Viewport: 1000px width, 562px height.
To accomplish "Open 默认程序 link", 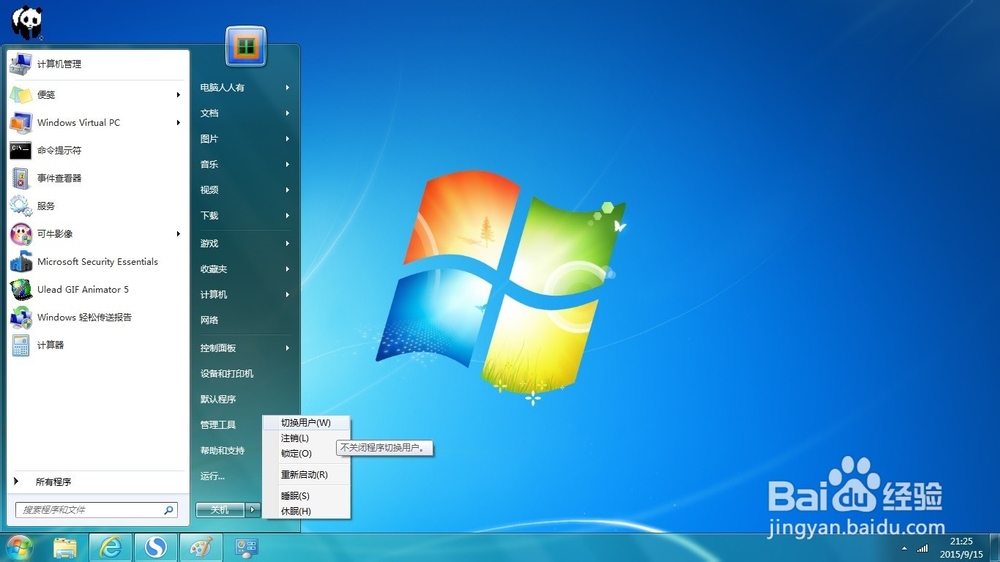I will (x=218, y=399).
